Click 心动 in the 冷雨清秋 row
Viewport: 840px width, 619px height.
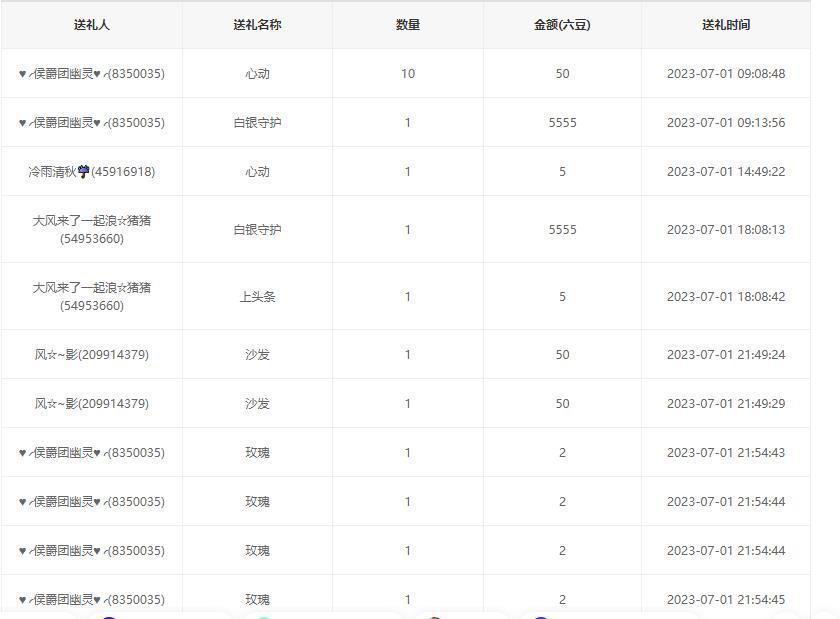(257, 171)
